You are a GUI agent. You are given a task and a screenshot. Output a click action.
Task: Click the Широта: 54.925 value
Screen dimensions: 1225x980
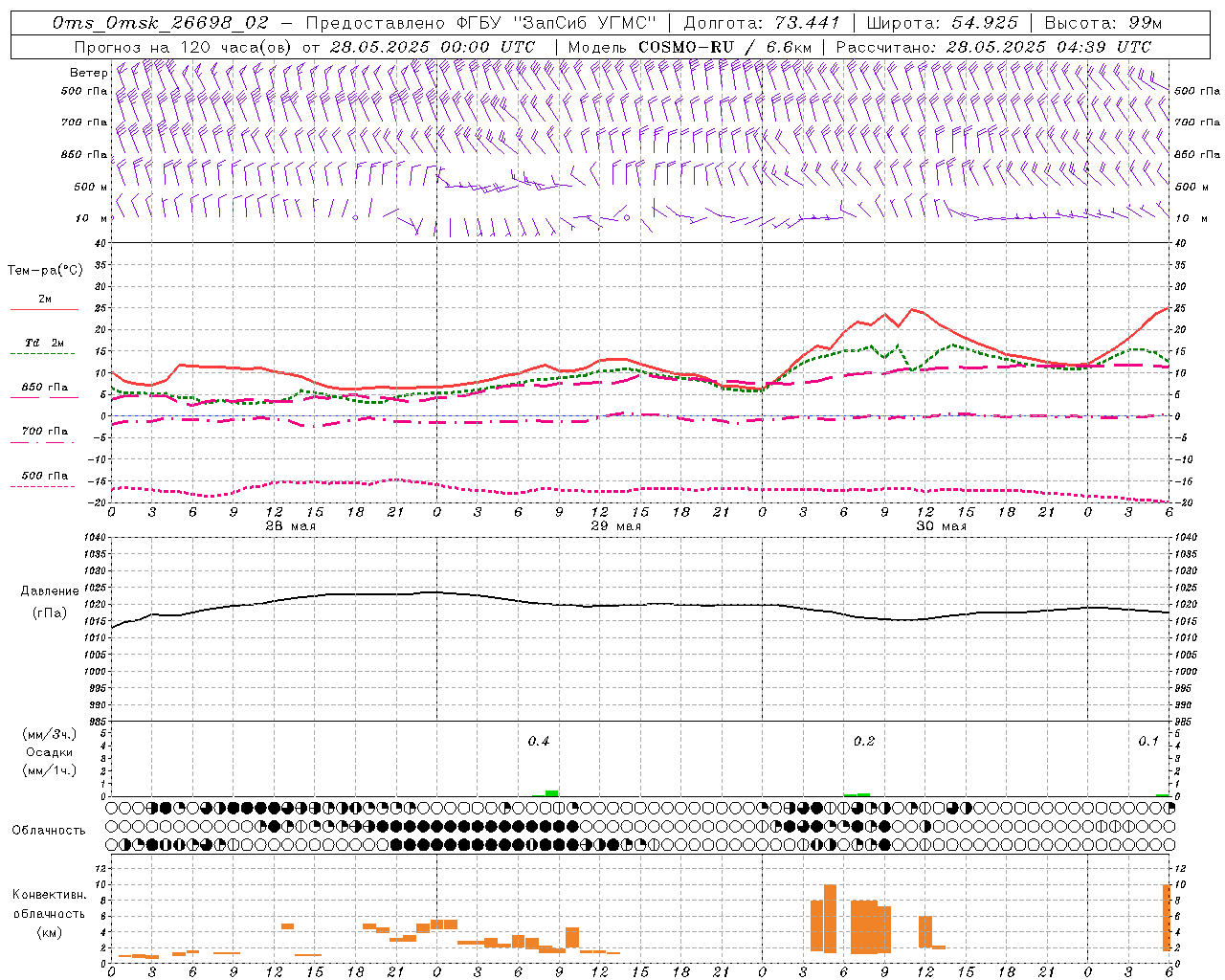click(x=942, y=23)
